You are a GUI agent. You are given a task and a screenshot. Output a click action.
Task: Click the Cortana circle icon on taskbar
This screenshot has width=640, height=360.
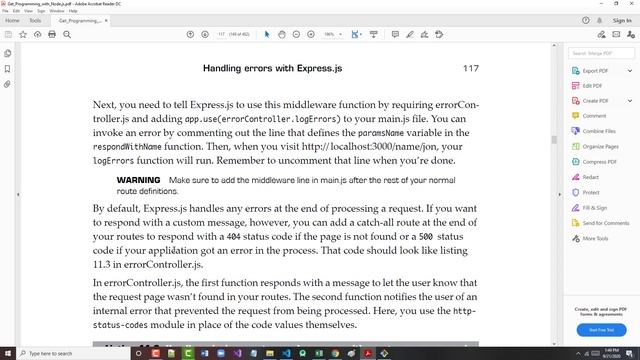pos(139,353)
